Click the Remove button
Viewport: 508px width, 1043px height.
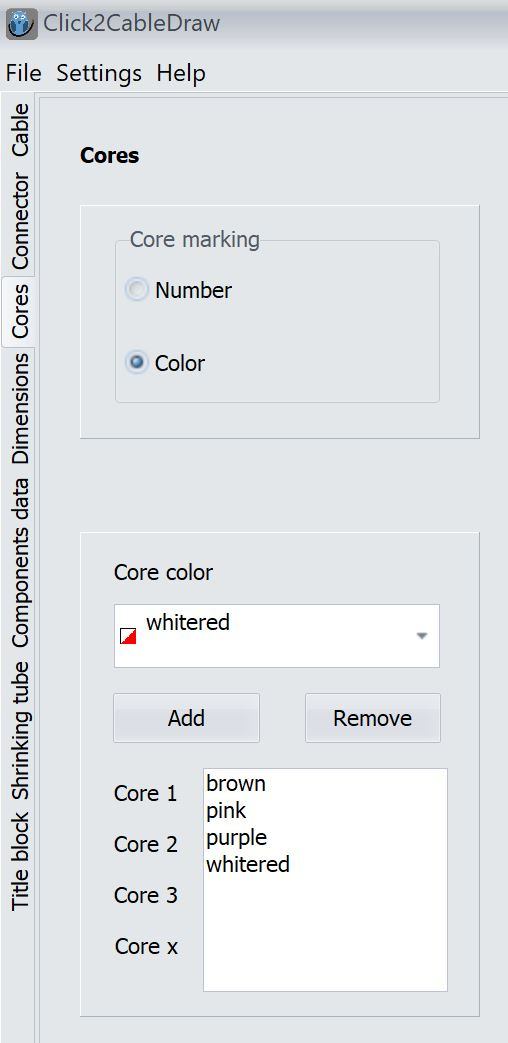(x=372, y=718)
